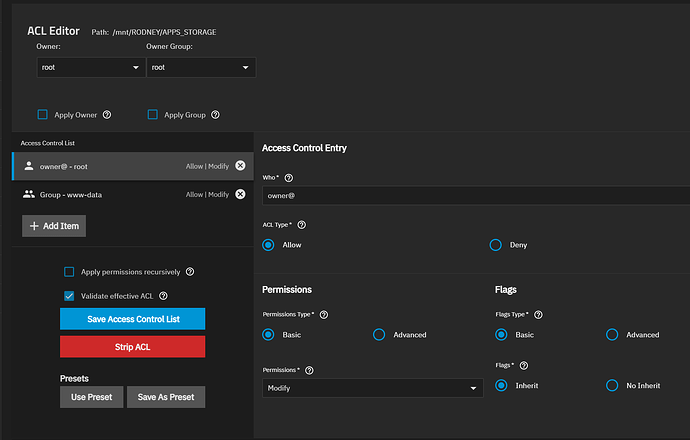Viewport: 690px width, 440px height.
Task: Open the Permissions Type help tooltip
Action: pyautogui.click(x=324, y=315)
